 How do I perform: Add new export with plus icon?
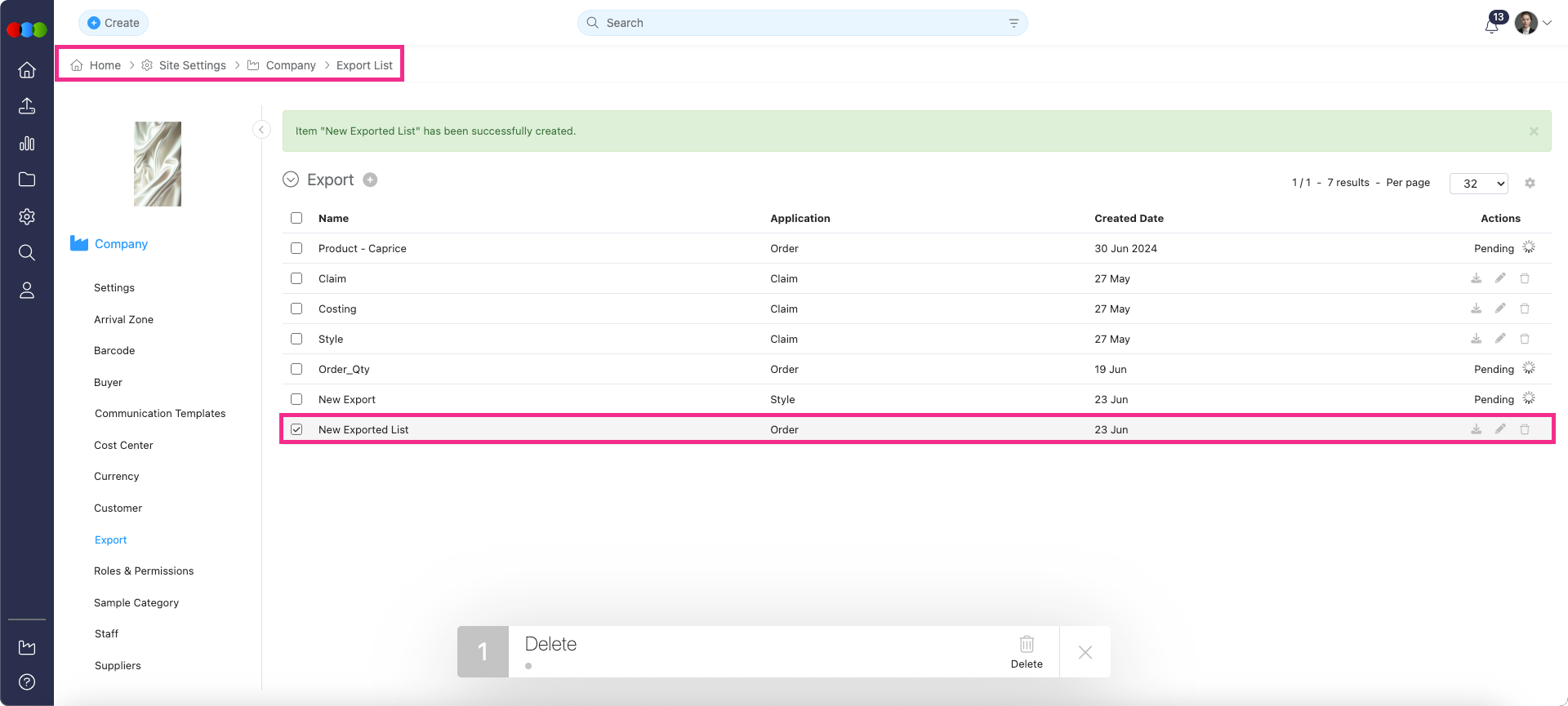pyautogui.click(x=370, y=180)
